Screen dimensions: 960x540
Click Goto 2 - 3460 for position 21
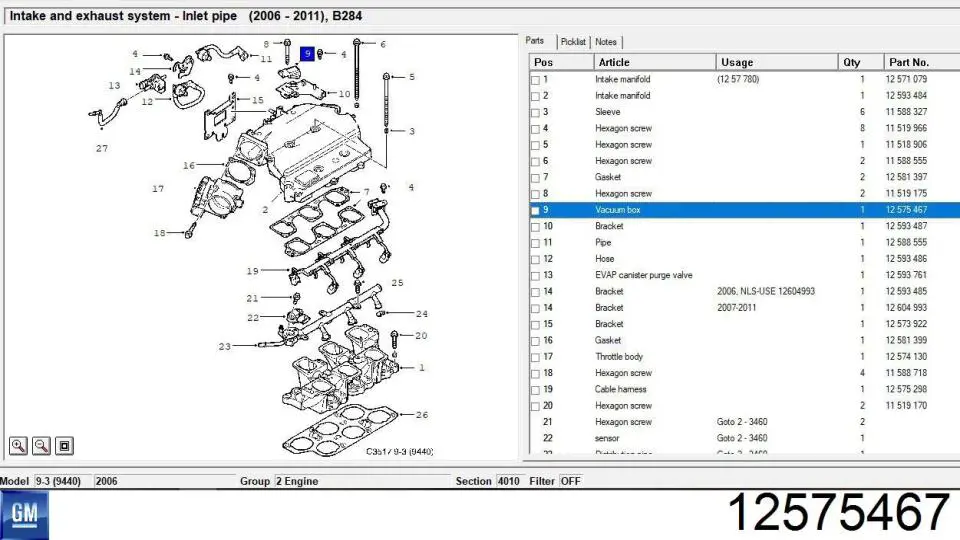pyautogui.click(x=742, y=422)
